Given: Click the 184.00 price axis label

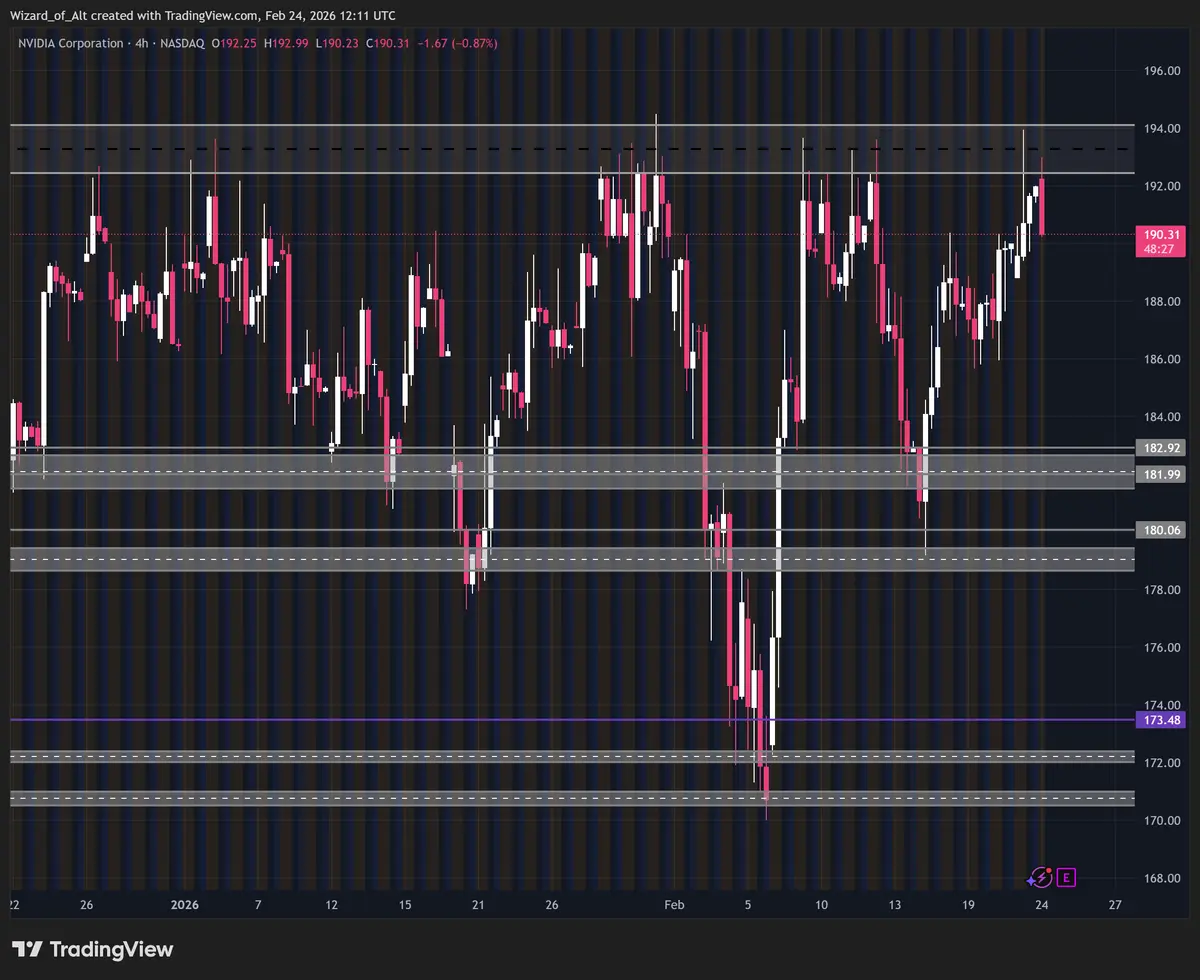Looking at the screenshot, I should tap(1160, 418).
